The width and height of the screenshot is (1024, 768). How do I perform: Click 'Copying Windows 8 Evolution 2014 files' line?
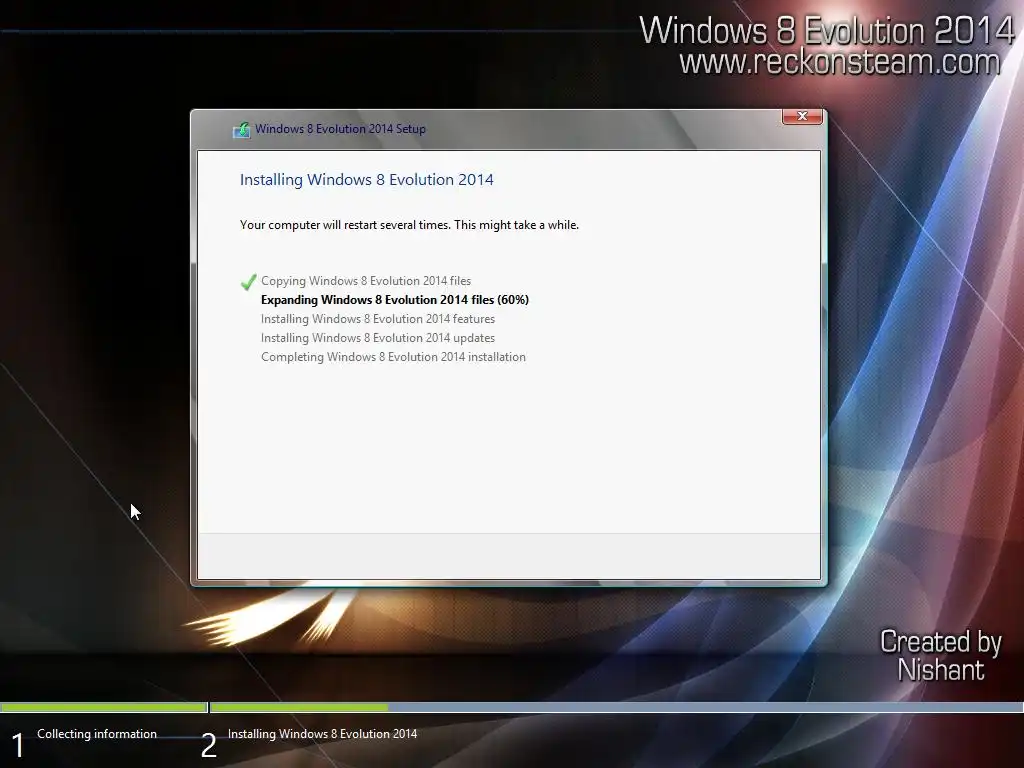coord(366,281)
